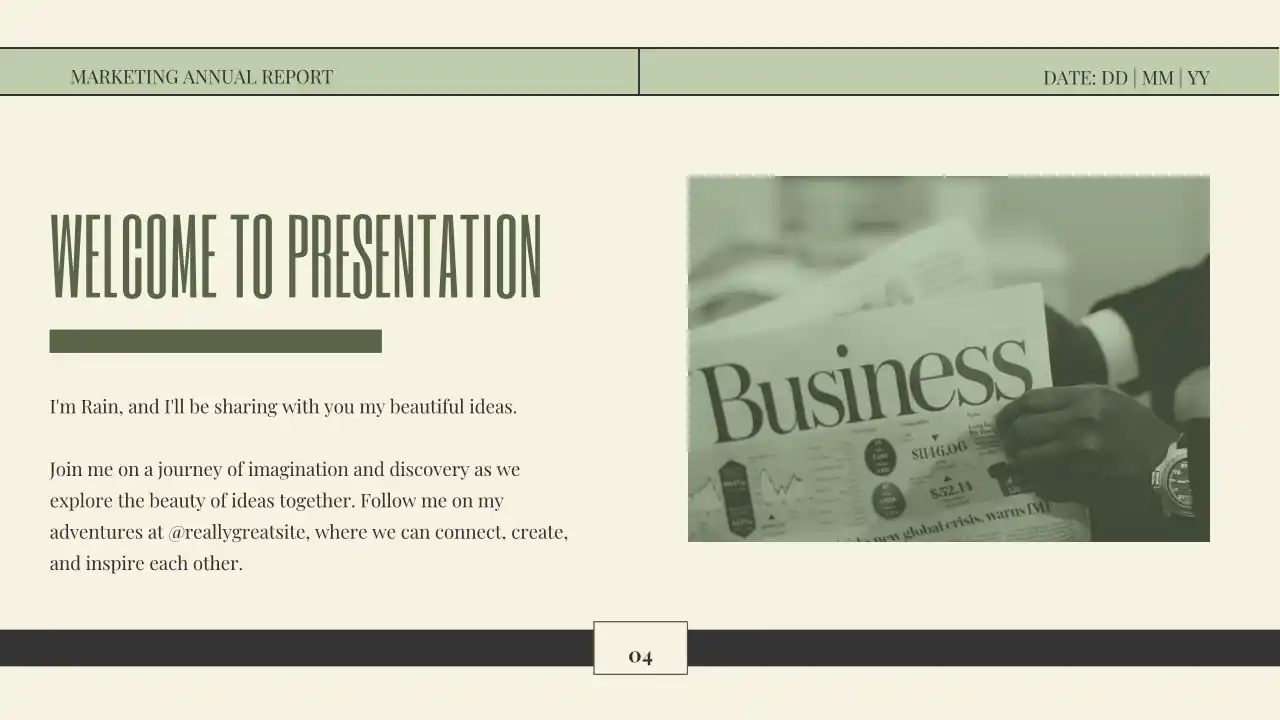Screen dimensions: 1280x720
Task: Select the 'I'm Rain' introduction line
Action: 284,407
